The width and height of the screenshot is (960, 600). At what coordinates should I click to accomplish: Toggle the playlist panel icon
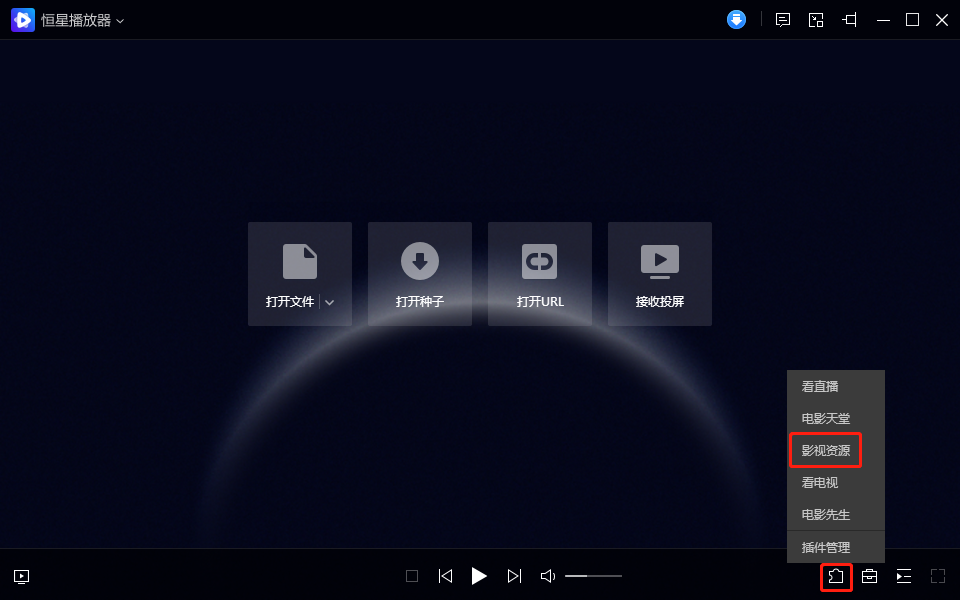904,576
